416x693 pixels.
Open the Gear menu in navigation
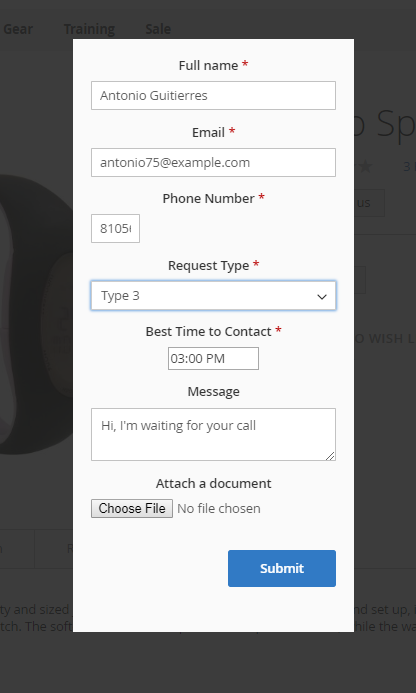[17, 29]
